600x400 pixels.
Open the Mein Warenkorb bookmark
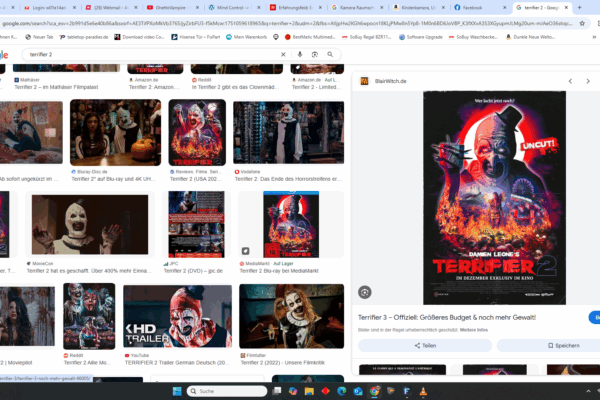[x=246, y=37]
